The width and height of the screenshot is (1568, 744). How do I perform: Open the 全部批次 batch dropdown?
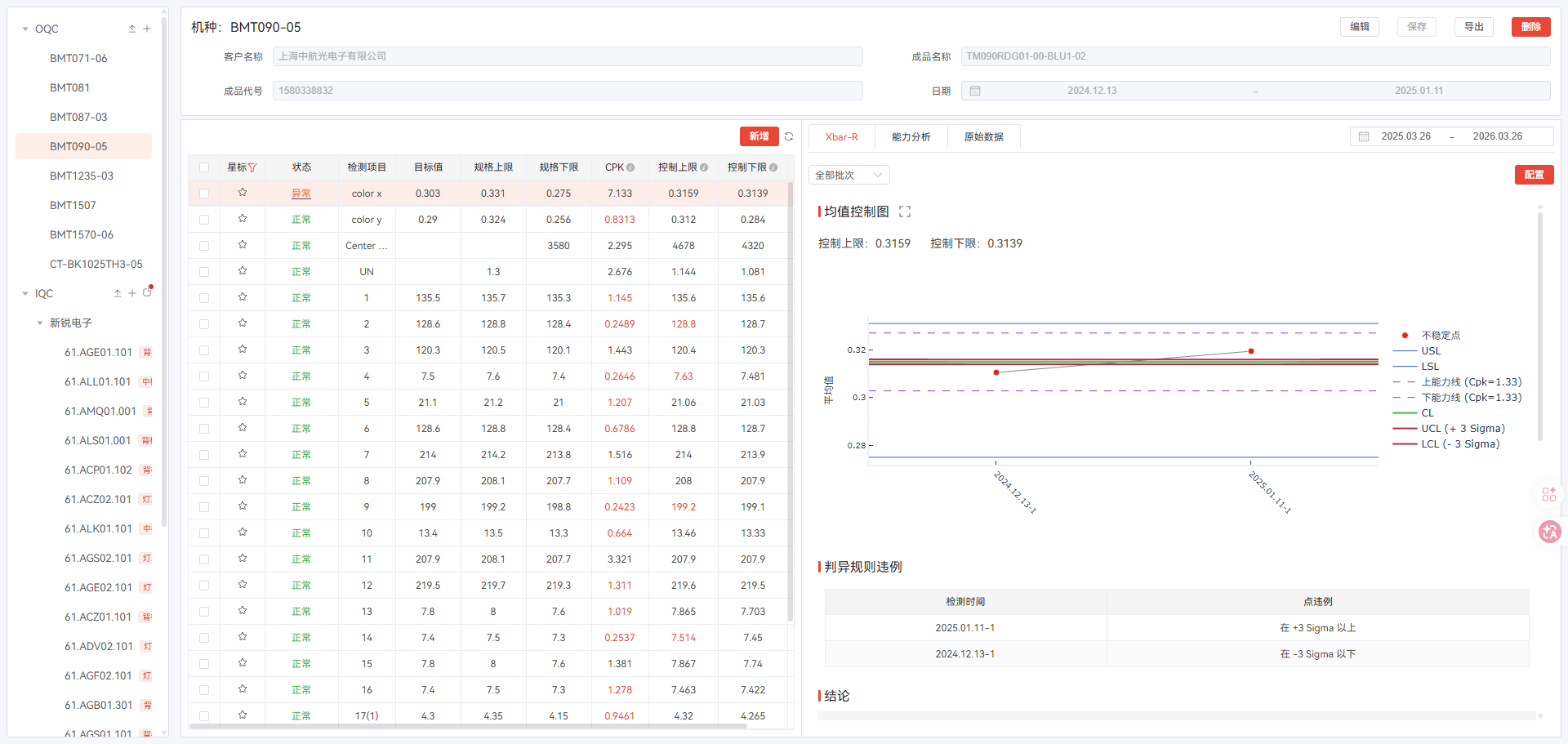pos(849,175)
